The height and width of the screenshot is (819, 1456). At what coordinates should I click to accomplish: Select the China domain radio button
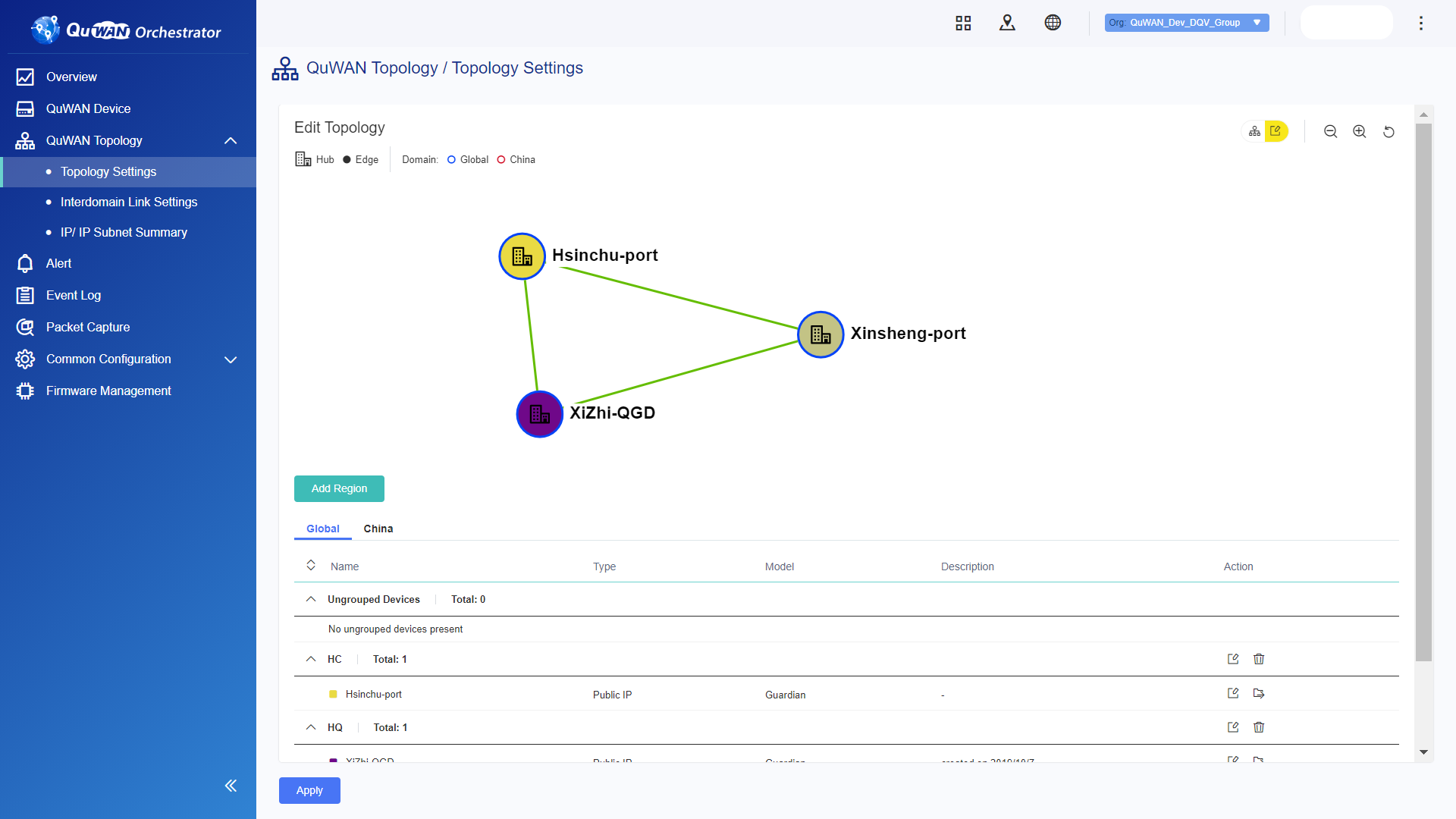(x=501, y=159)
